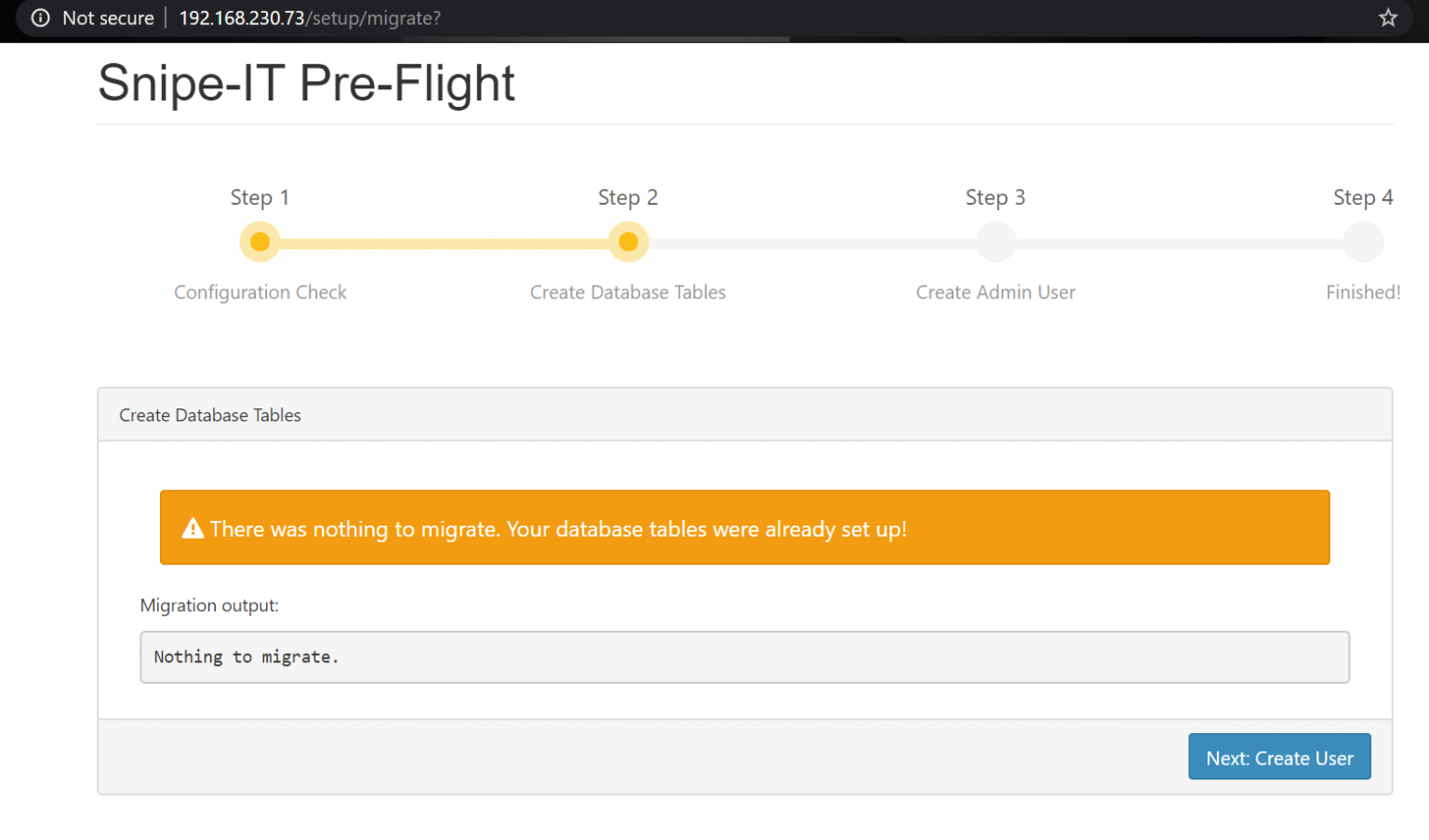Bookmark this page with the star icon
Screen dimensions: 1429x840
[x=1387, y=18]
